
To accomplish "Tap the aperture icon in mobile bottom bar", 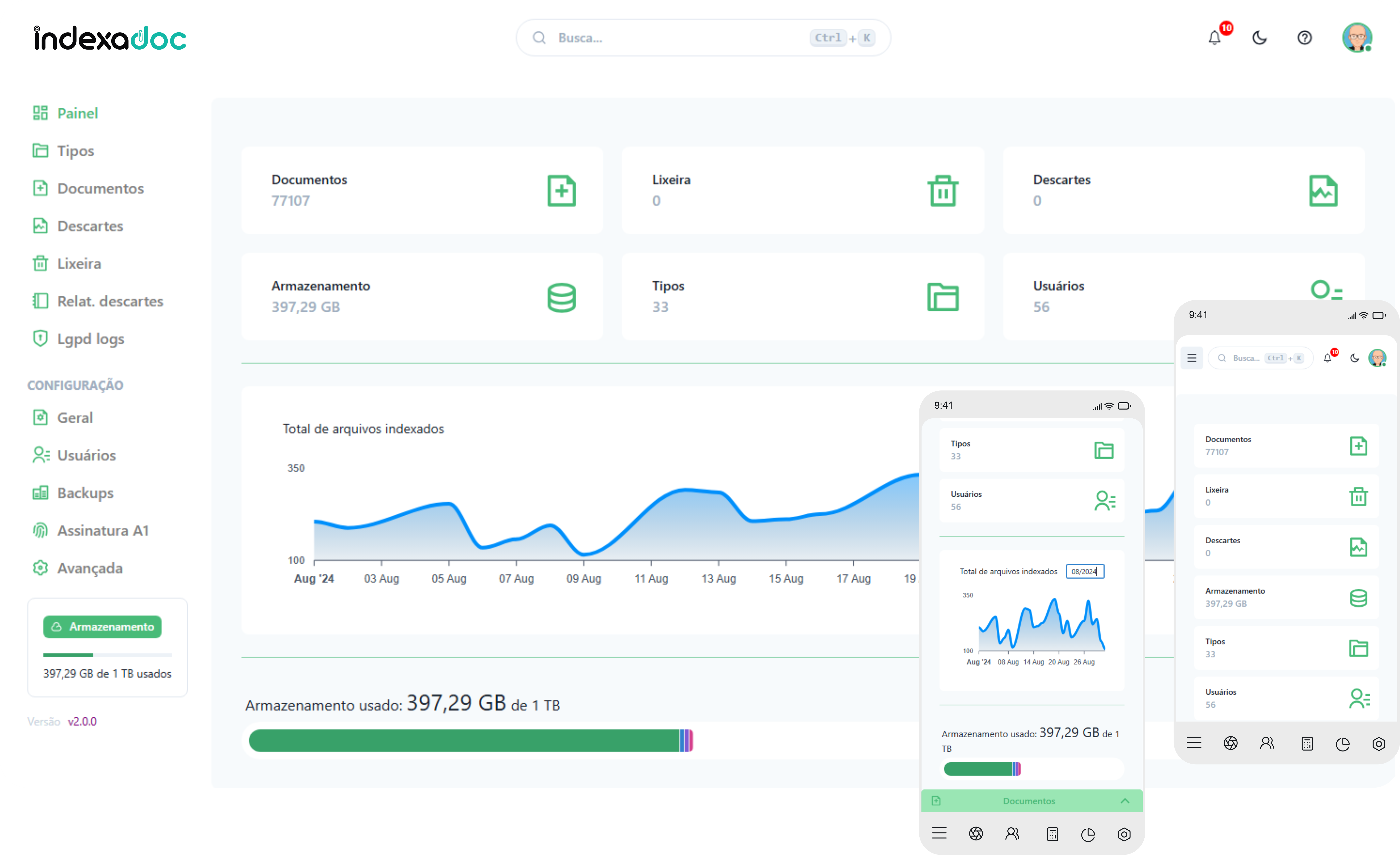I will click(976, 834).
